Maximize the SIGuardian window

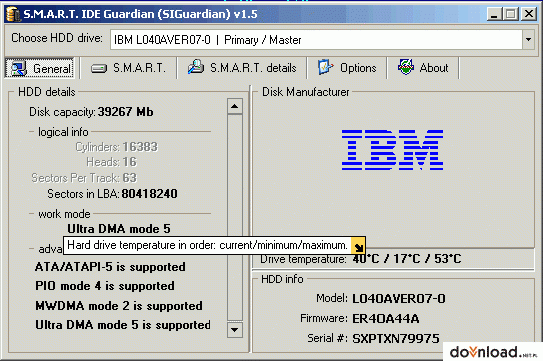[511, 15]
